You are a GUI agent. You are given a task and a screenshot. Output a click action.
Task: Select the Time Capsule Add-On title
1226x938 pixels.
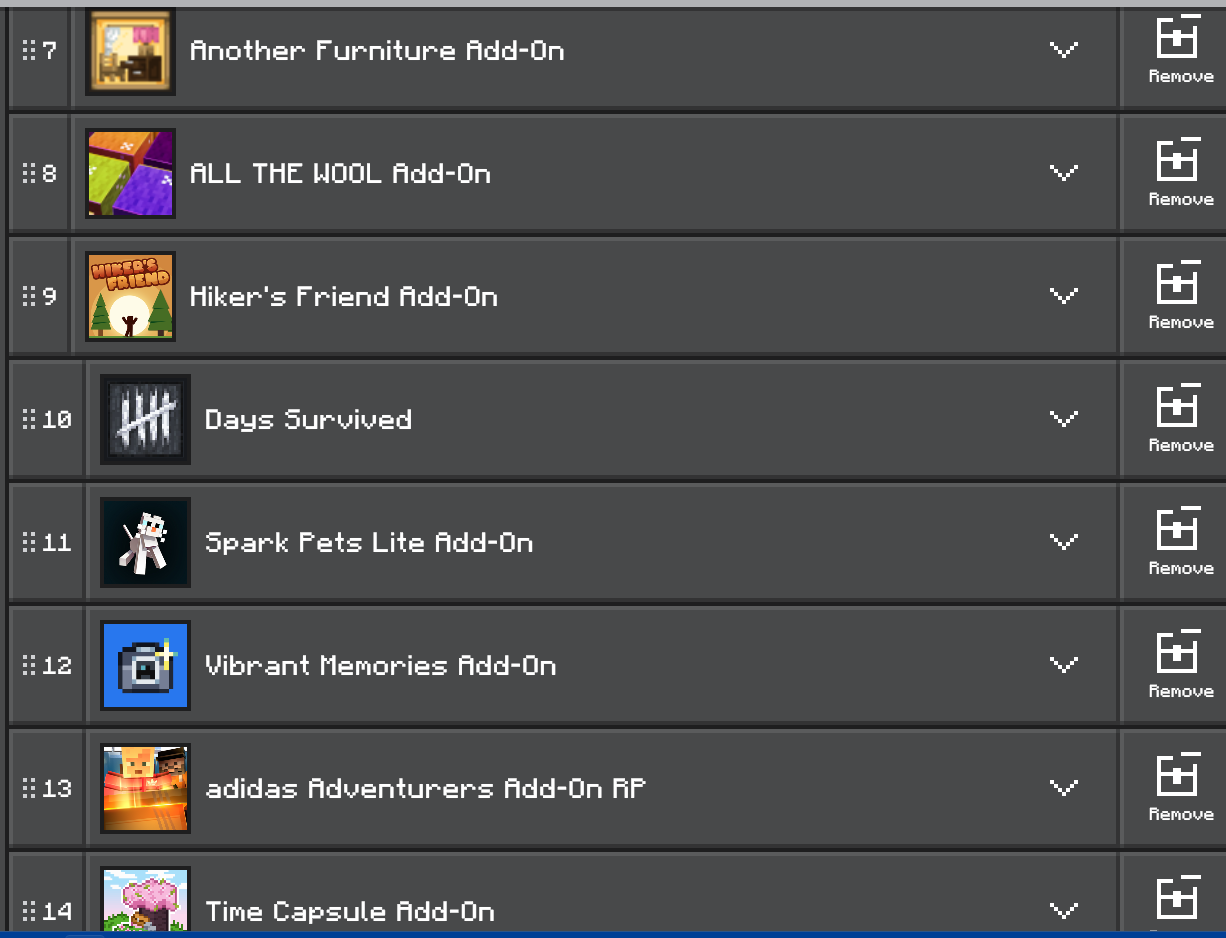click(350, 911)
